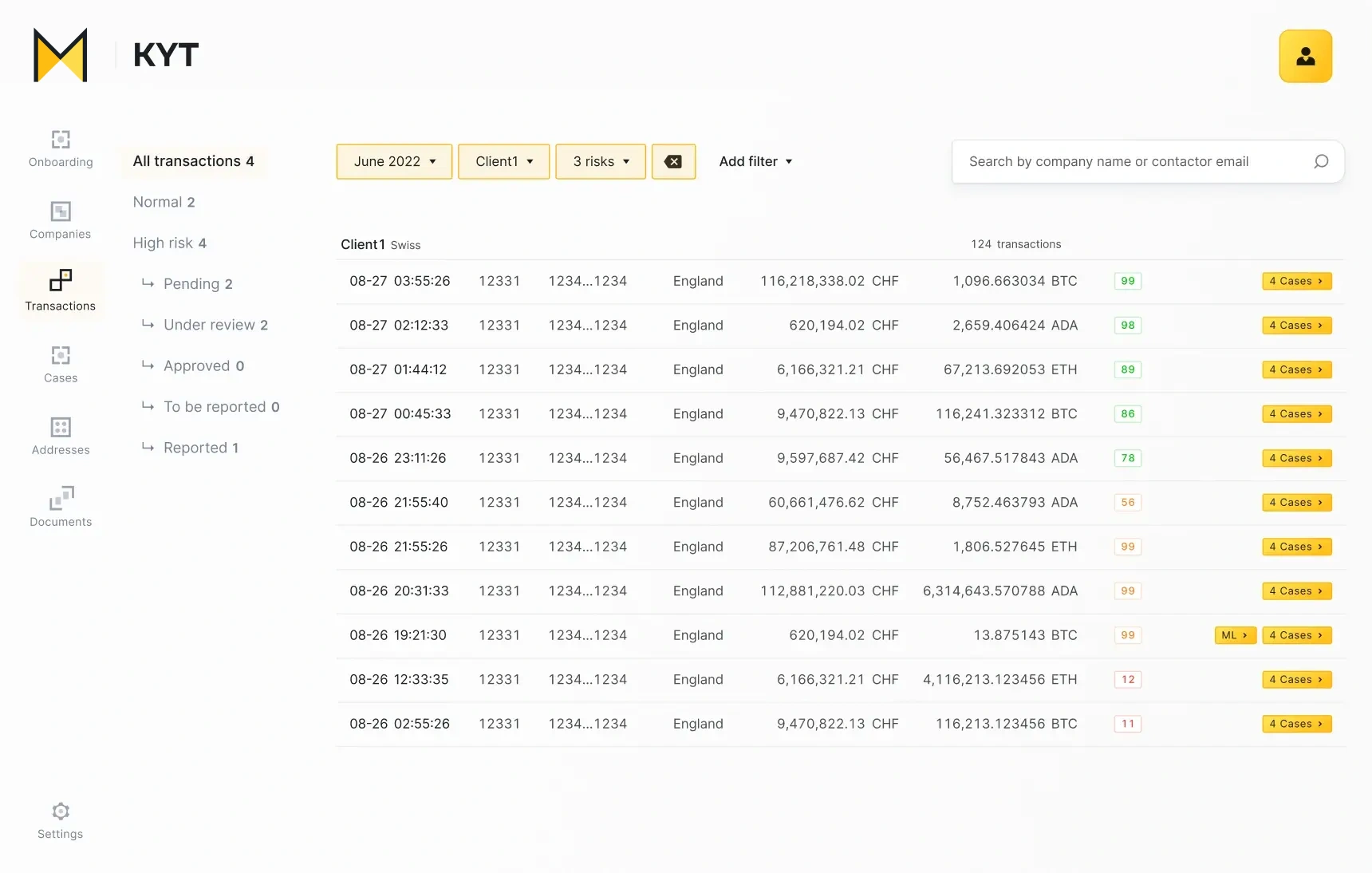Screen dimensions: 1372x873
Task: Filter by Pending status
Action: point(198,284)
